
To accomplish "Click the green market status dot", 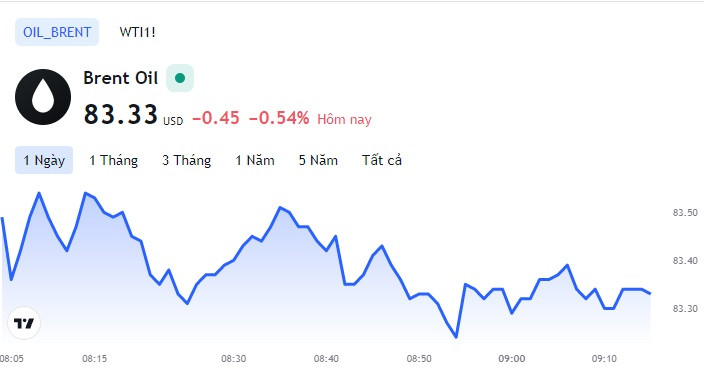I will pyautogui.click(x=180, y=78).
